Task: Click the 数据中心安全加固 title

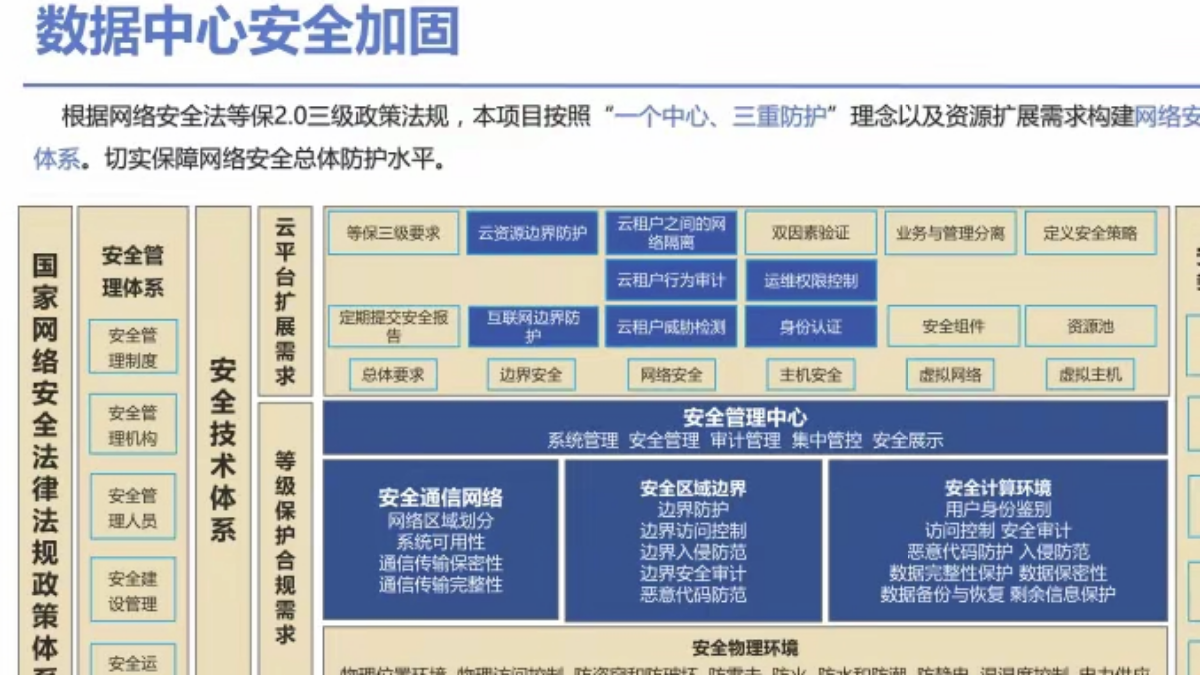Action: click(x=245, y=32)
